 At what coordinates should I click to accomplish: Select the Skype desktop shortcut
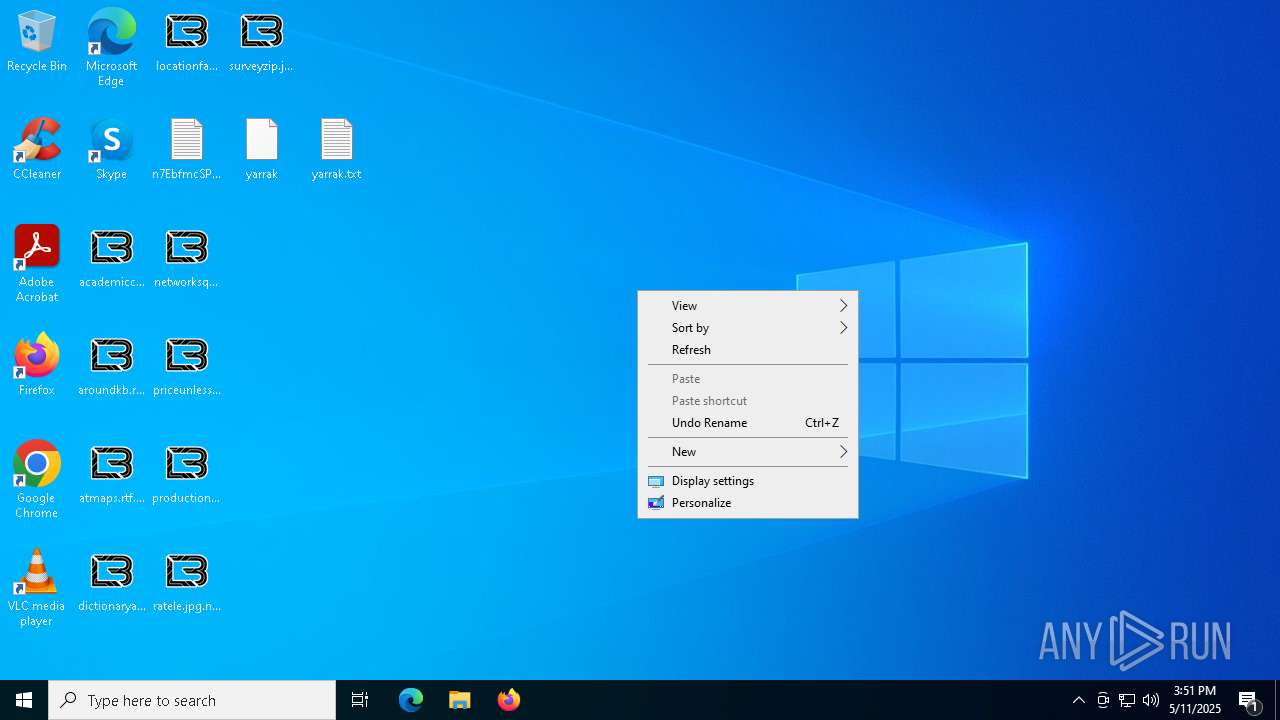click(111, 150)
